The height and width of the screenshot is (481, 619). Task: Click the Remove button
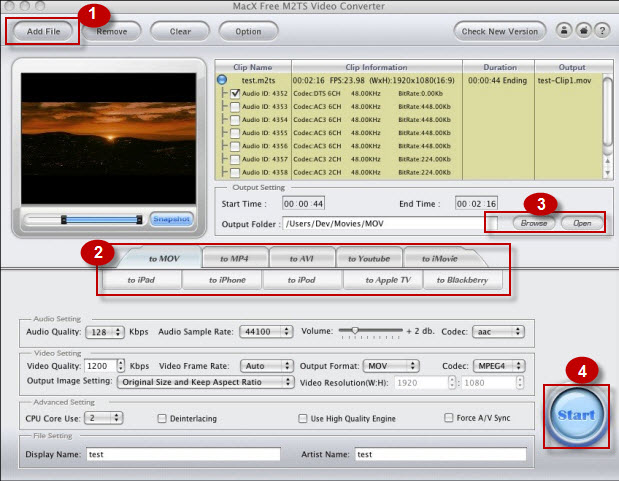(x=112, y=31)
